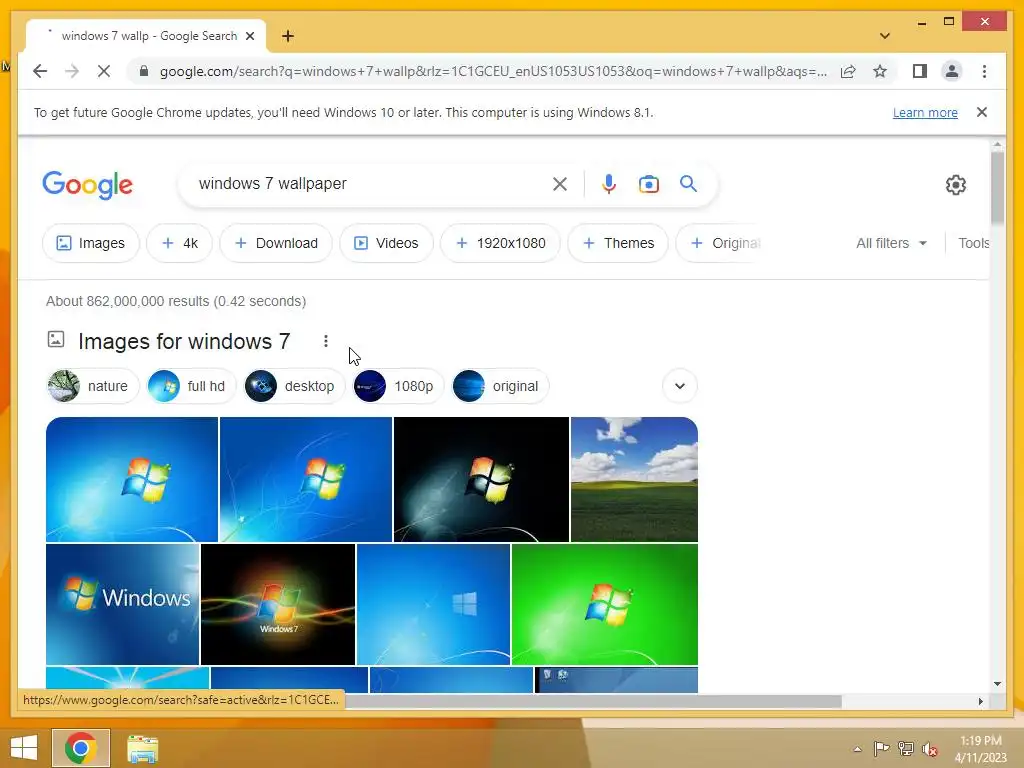Image resolution: width=1024 pixels, height=768 pixels.
Task: Open the Tools options
Action: [973, 243]
